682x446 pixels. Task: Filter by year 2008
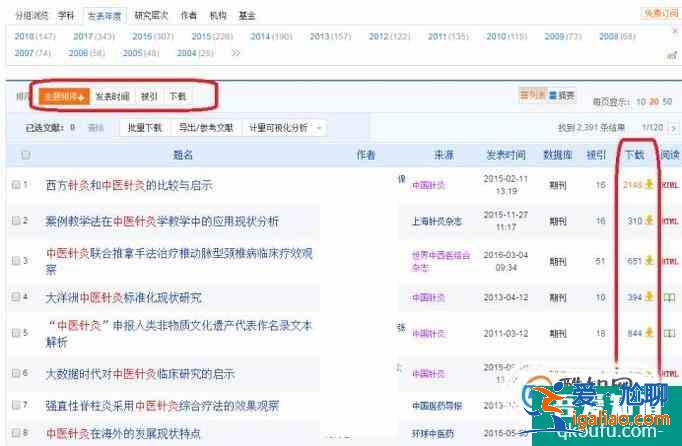click(618, 36)
